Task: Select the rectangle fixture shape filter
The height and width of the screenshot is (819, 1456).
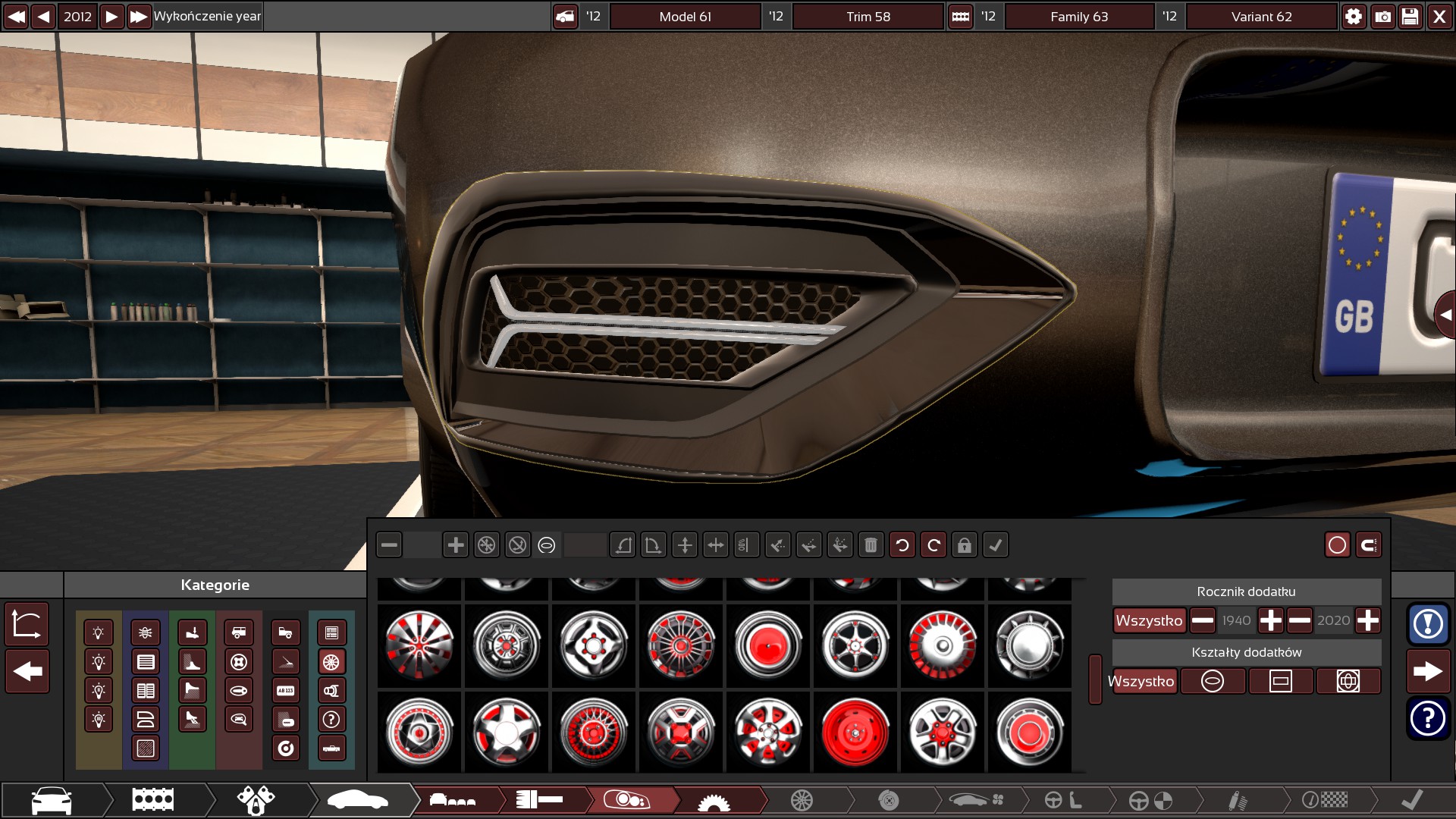Action: click(x=1280, y=681)
